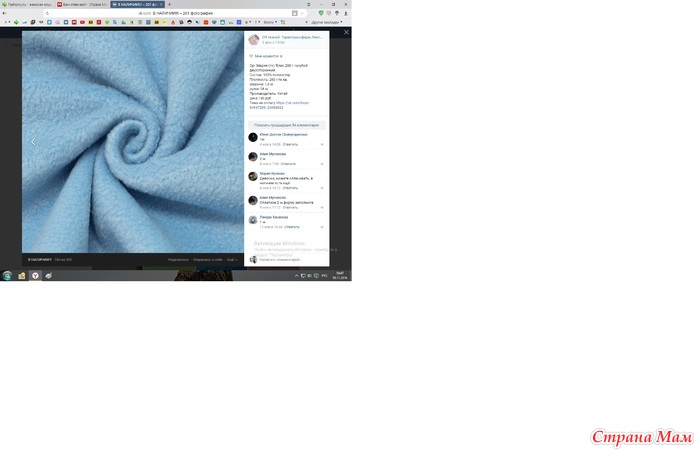Show the previous 54 comments
Image resolution: width=700 pixels, height=452 pixels.
pyautogui.click(x=287, y=125)
